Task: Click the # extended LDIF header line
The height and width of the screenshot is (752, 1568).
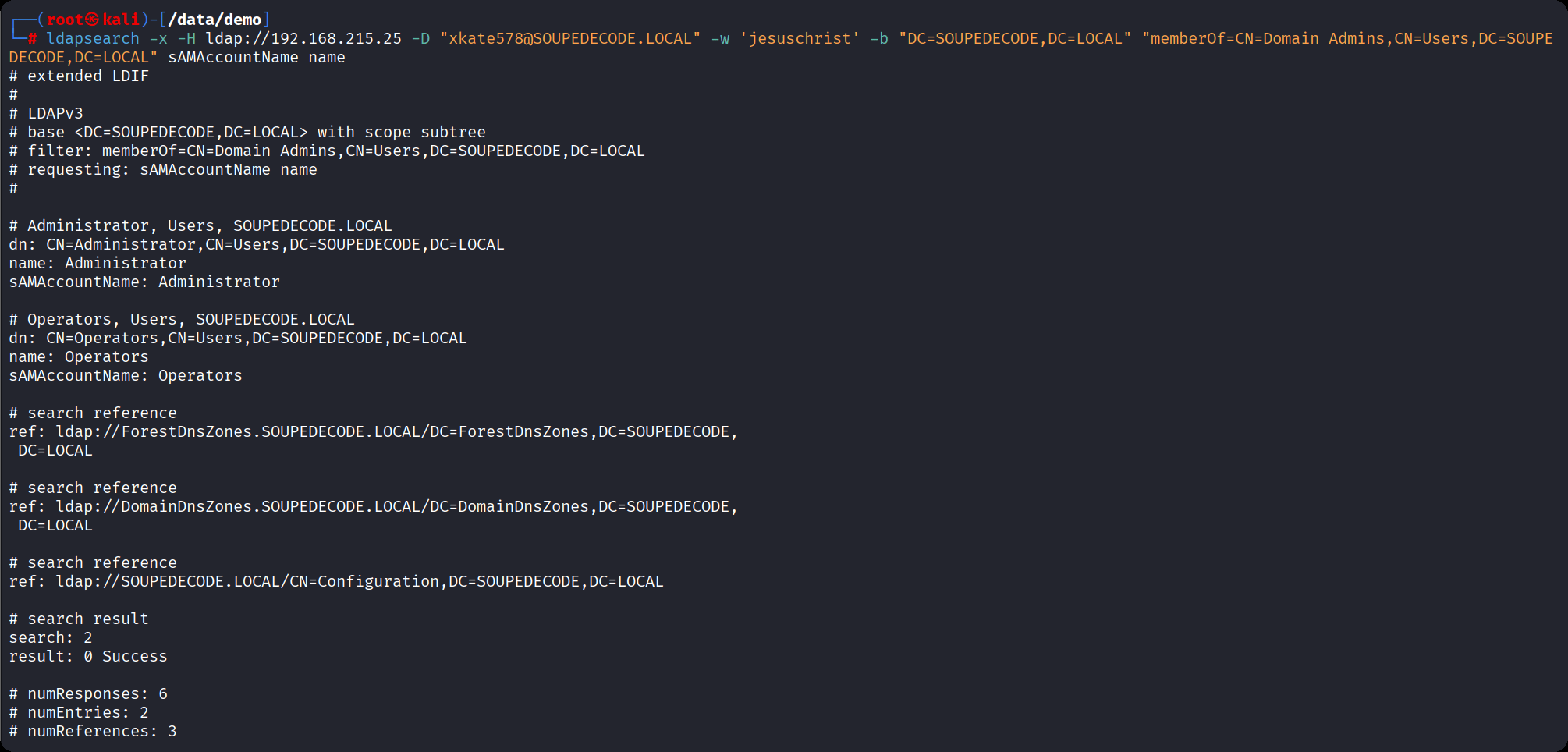Action: point(79,76)
